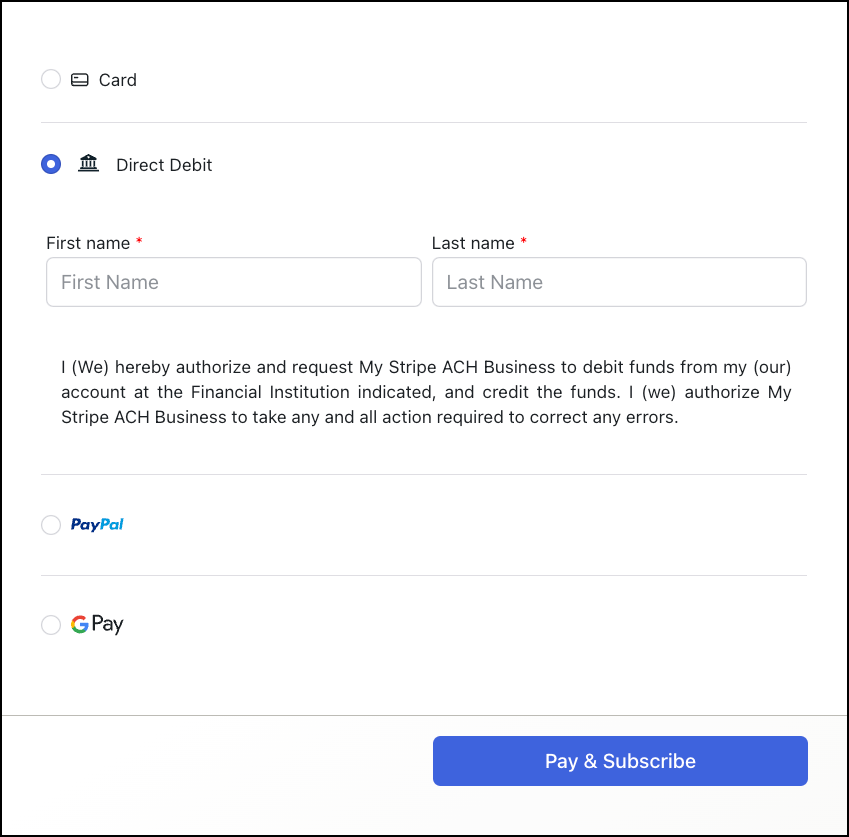Submit with Pay & Subscribe button
Viewport: 849px width, 837px height.
621,761
